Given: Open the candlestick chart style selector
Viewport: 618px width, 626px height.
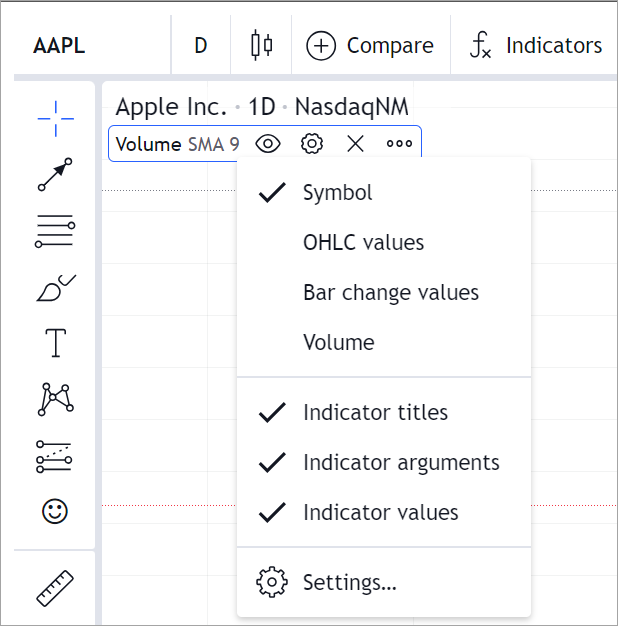Looking at the screenshot, I should [x=261, y=45].
